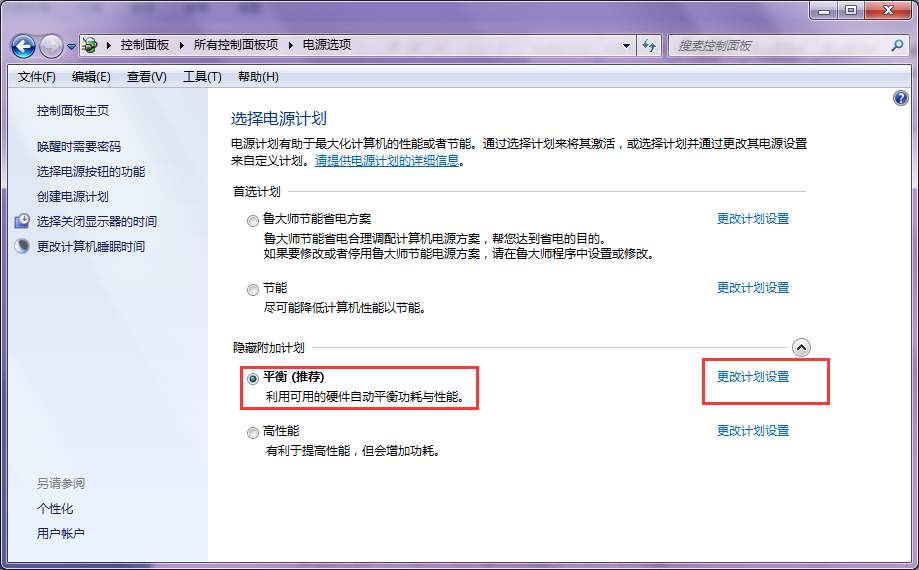Click text 有利于提高性能，但会增加功耗。
Viewport: 919px width, 570px height.
[353, 450]
